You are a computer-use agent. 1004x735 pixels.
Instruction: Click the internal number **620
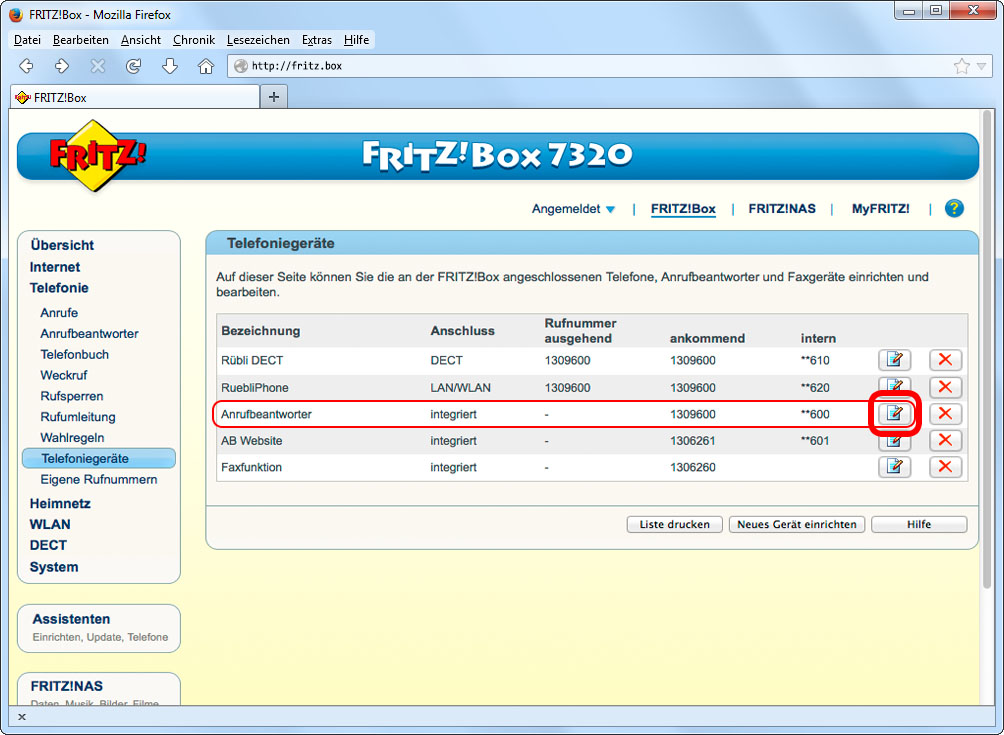814,387
